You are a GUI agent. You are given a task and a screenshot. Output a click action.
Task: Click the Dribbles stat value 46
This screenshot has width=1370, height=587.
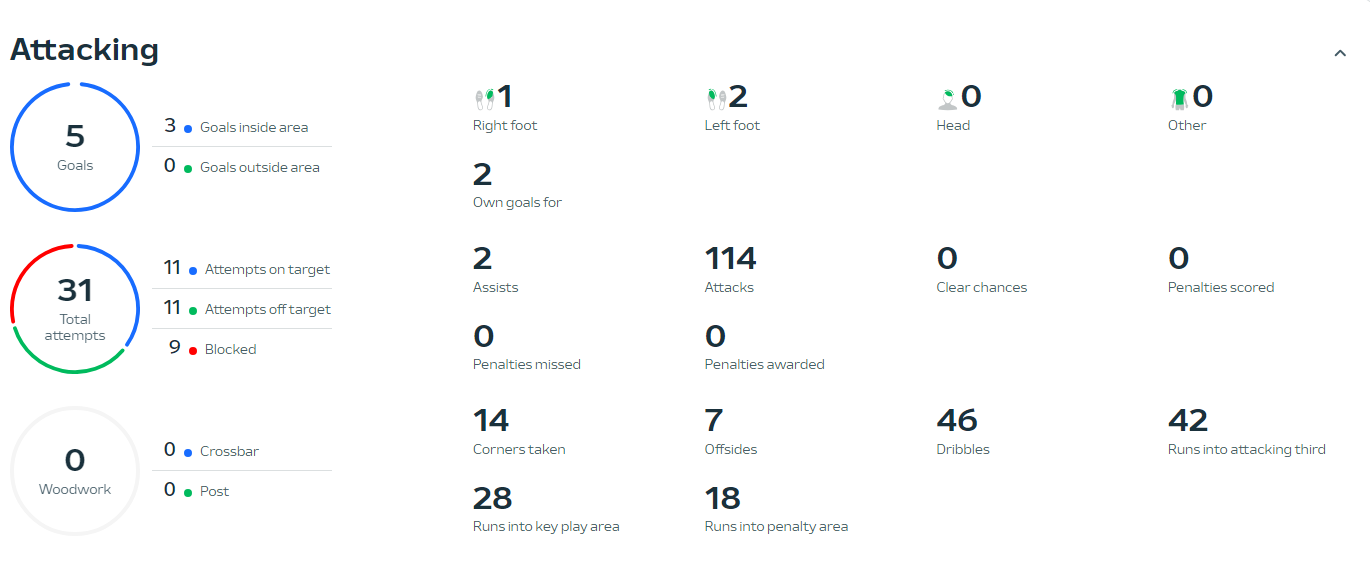957,420
